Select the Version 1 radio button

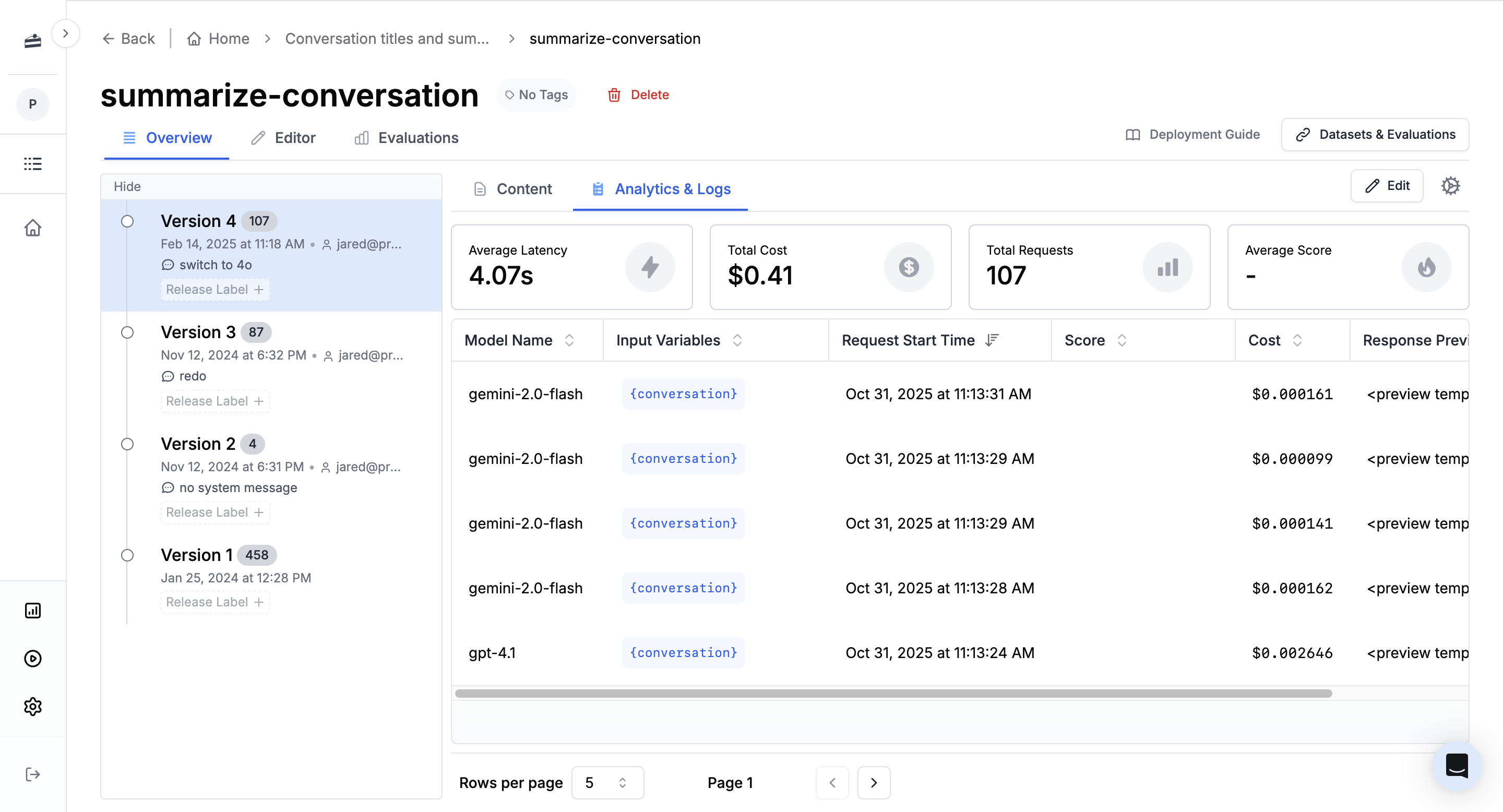point(127,555)
